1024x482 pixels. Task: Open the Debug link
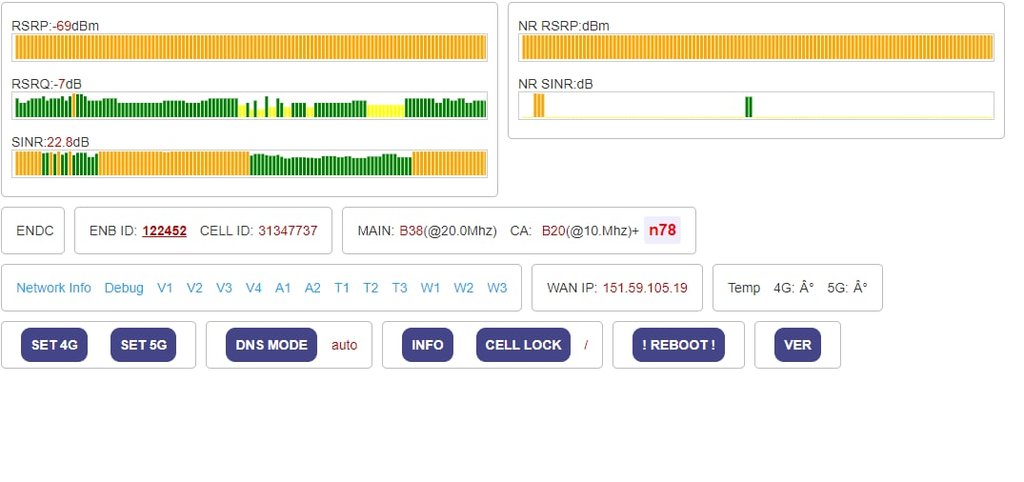click(x=124, y=288)
